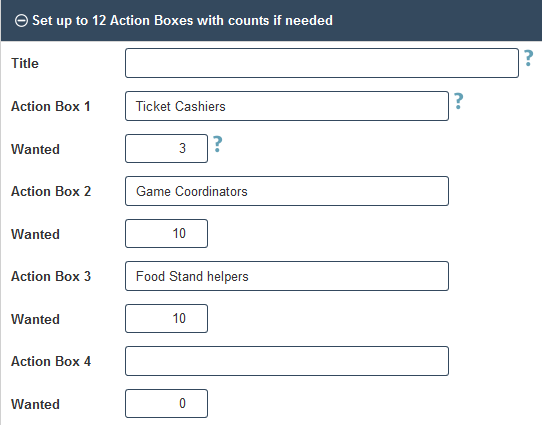Click the Wanted field showing 0
542x425 pixels.
166,404
